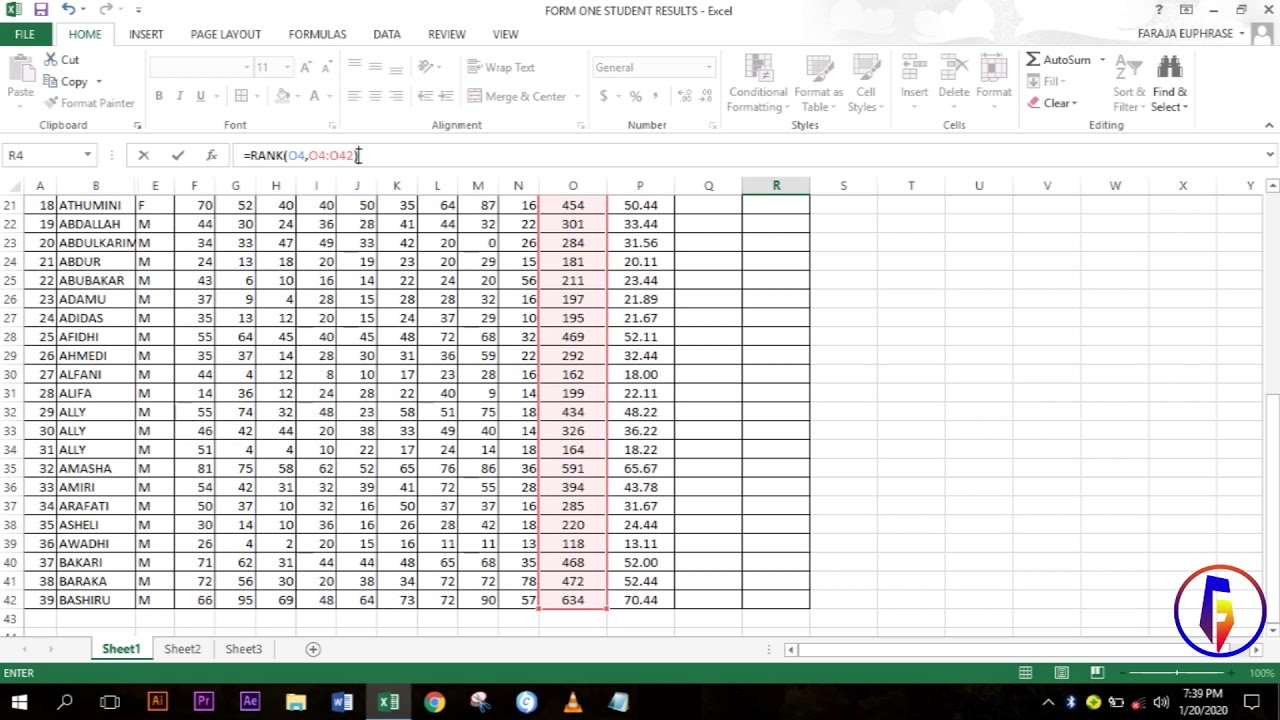Open Conditional Formatting menu
This screenshot has width=1280, height=720.
pyautogui.click(x=758, y=83)
